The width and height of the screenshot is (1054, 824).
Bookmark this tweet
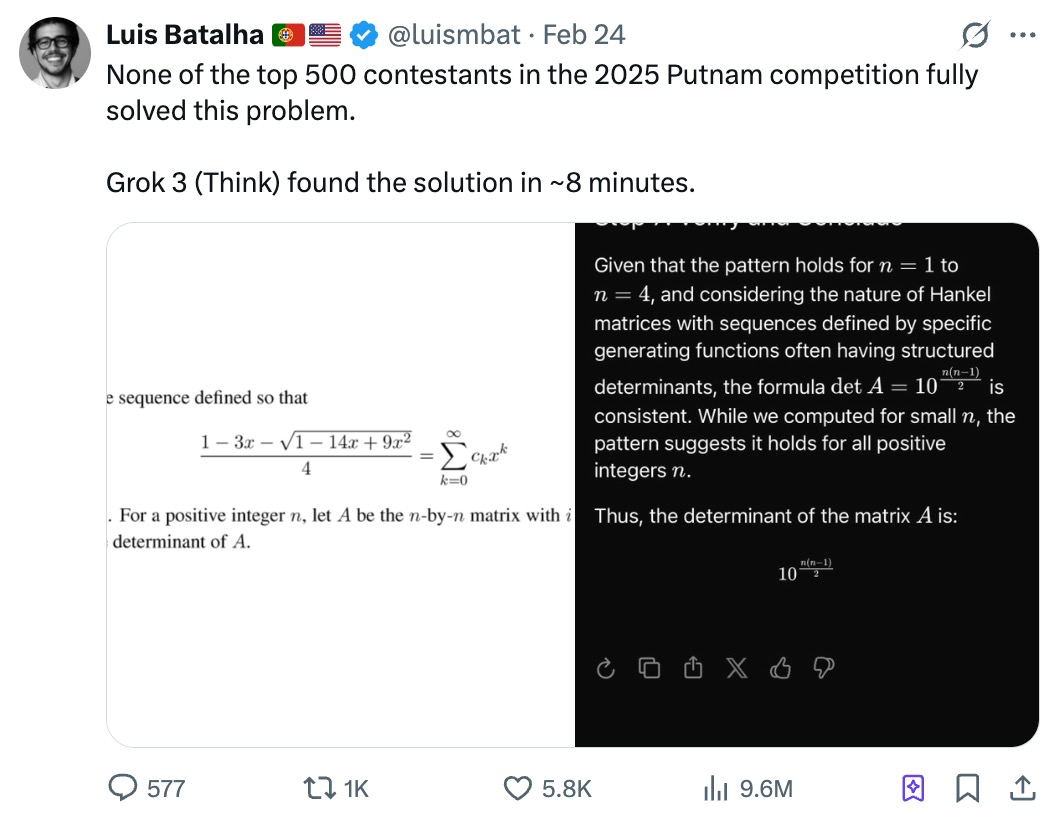click(x=967, y=788)
